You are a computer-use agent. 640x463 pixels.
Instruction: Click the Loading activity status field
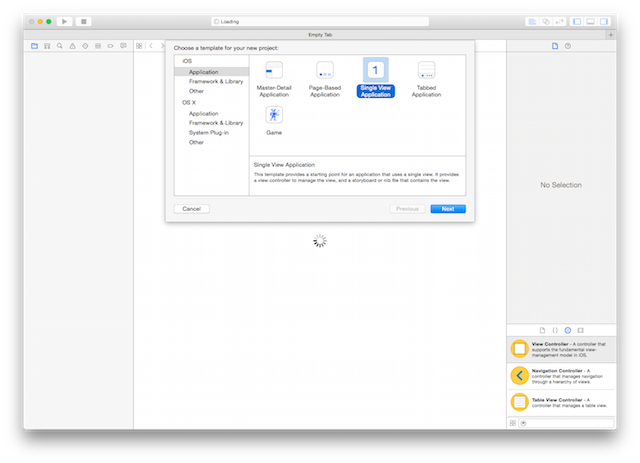coord(320,21)
